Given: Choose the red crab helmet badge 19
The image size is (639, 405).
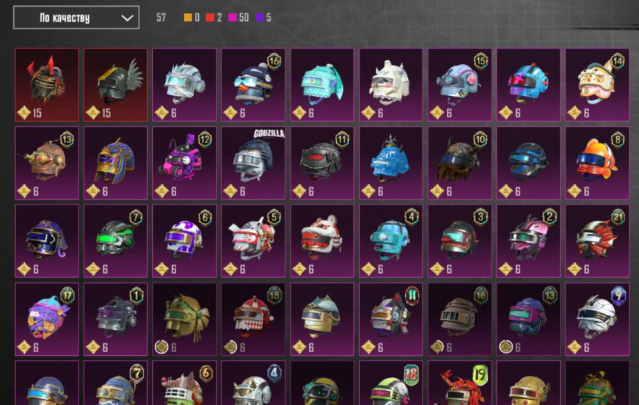Looking at the screenshot, I should click(460, 383).
